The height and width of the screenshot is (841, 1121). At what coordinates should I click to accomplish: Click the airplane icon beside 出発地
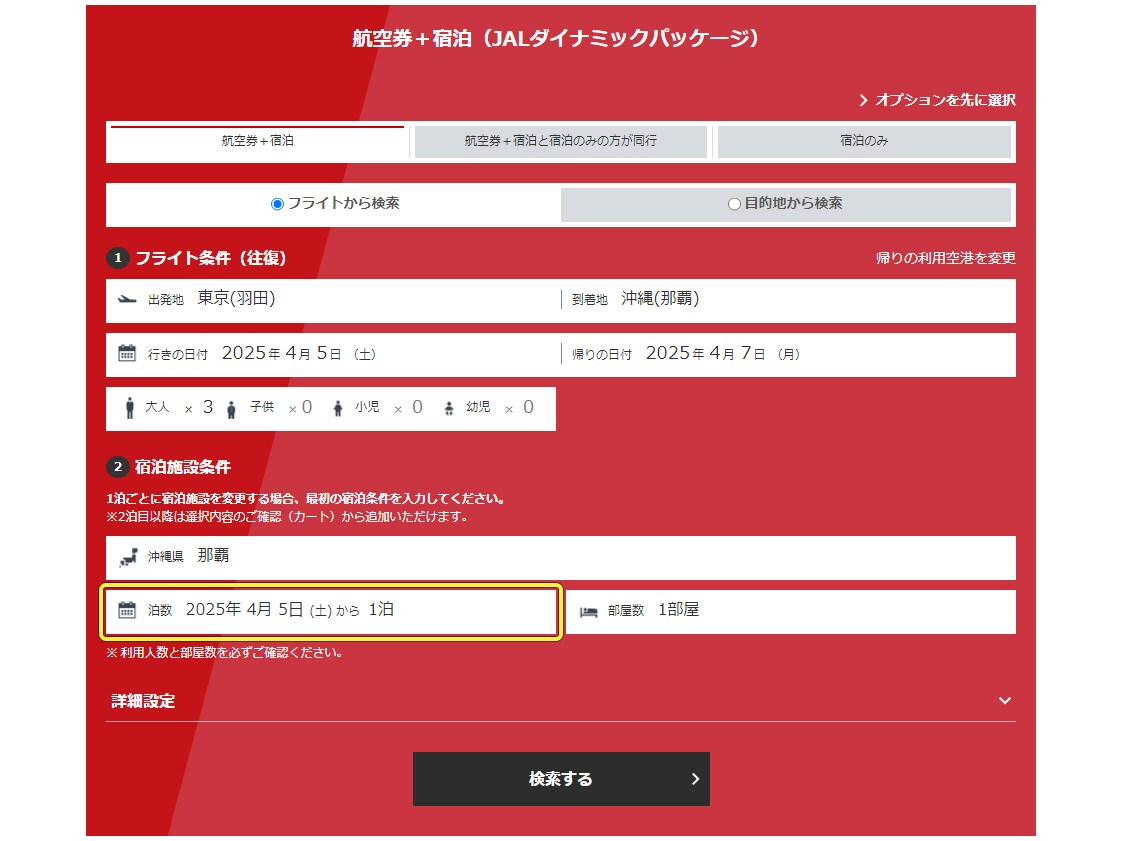pyautogui.click(x=127, y=299)
